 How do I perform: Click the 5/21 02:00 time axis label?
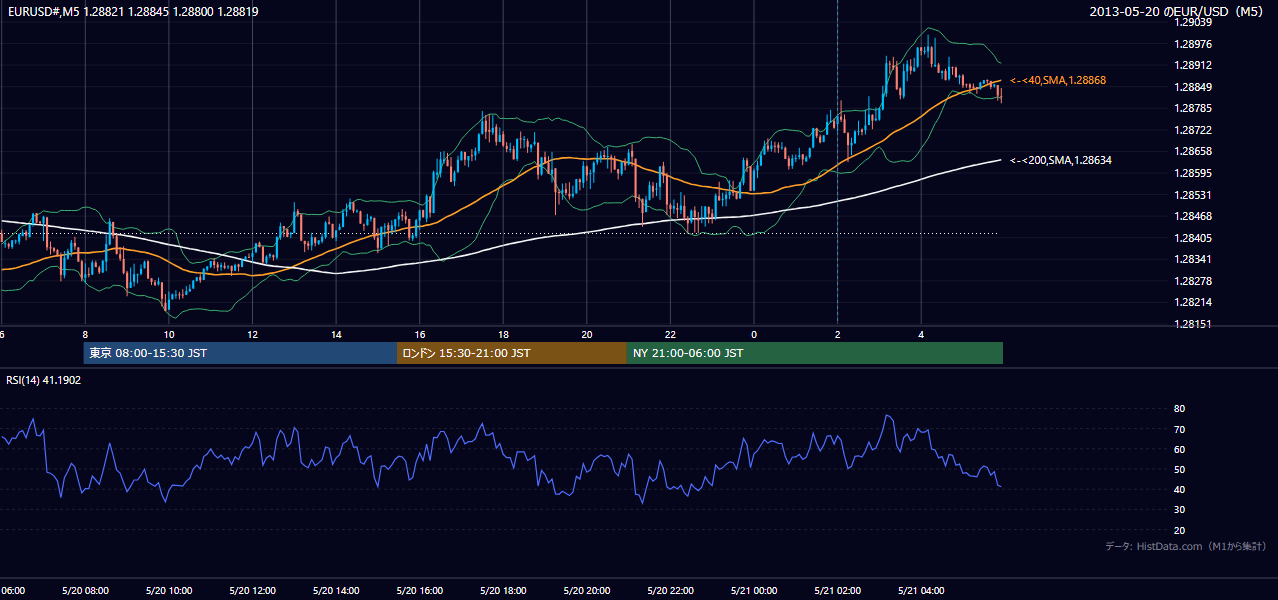[x=837, y=591]
